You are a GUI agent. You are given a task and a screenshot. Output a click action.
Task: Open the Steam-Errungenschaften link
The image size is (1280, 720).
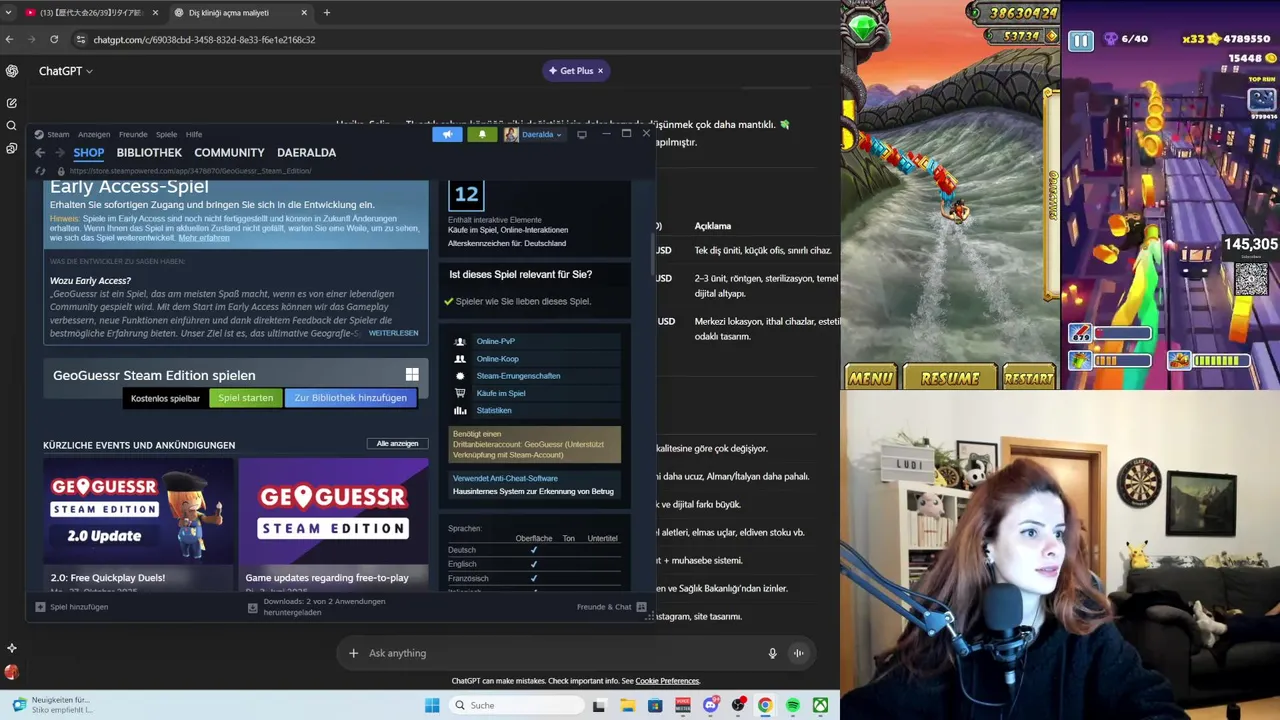pos(518,376)
